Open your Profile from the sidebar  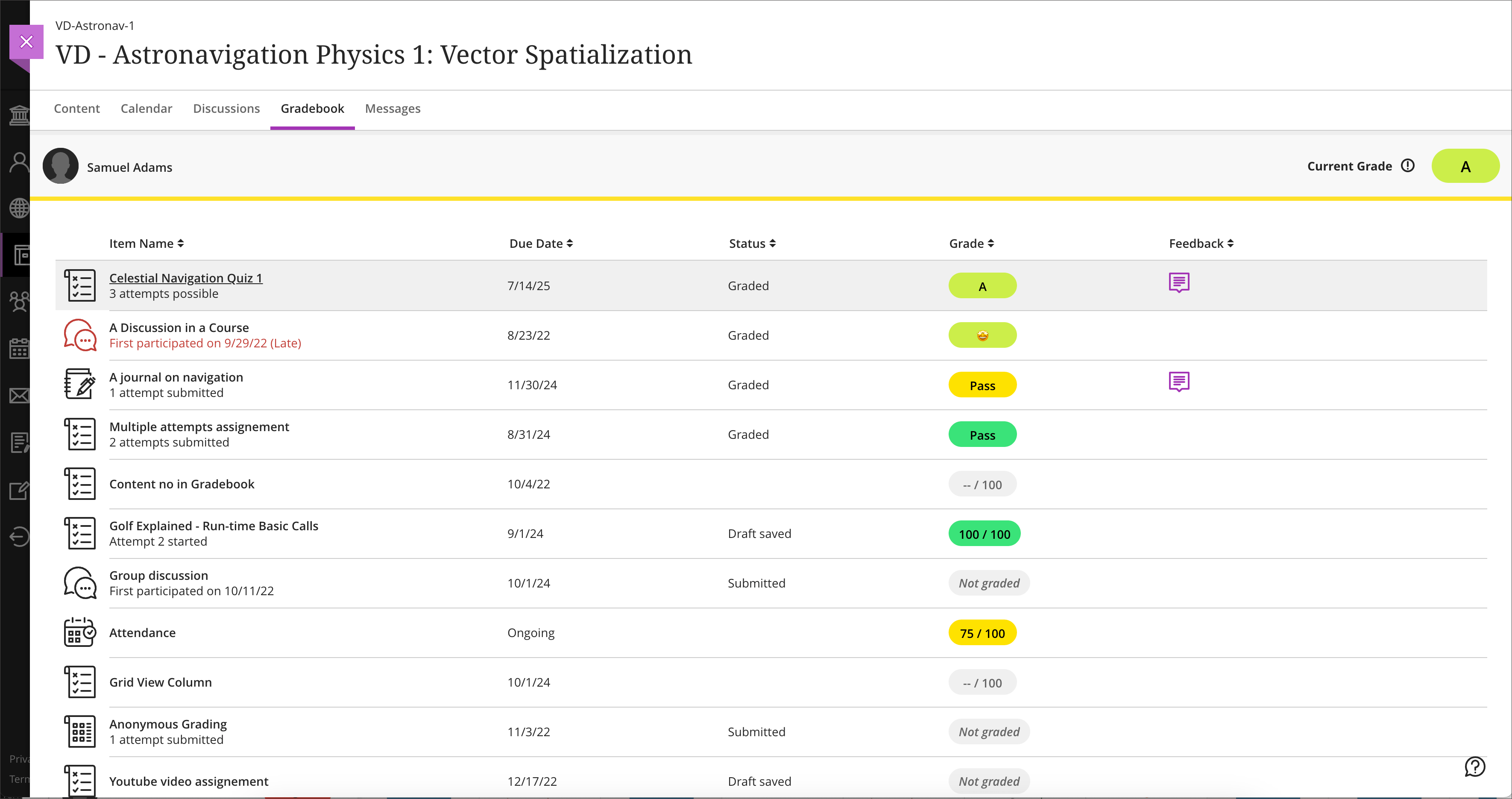(x=18, y=163)
